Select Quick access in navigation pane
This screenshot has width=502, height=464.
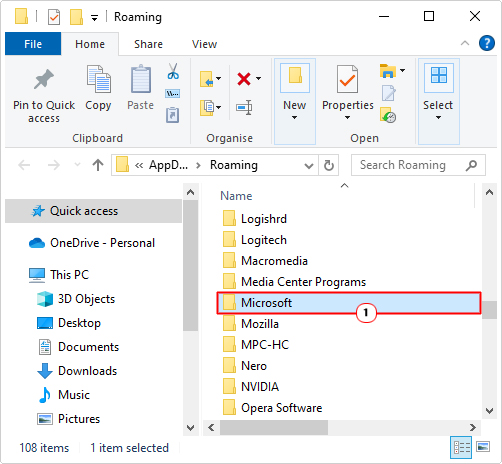[x=93, y=211]
